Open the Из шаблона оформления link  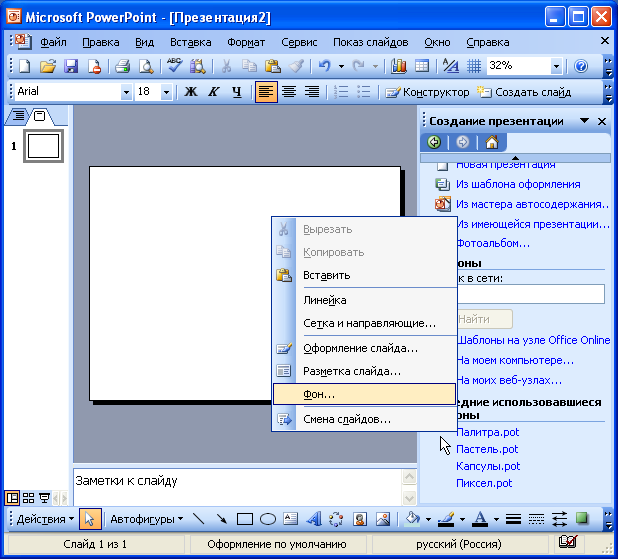tap(518, 184)
